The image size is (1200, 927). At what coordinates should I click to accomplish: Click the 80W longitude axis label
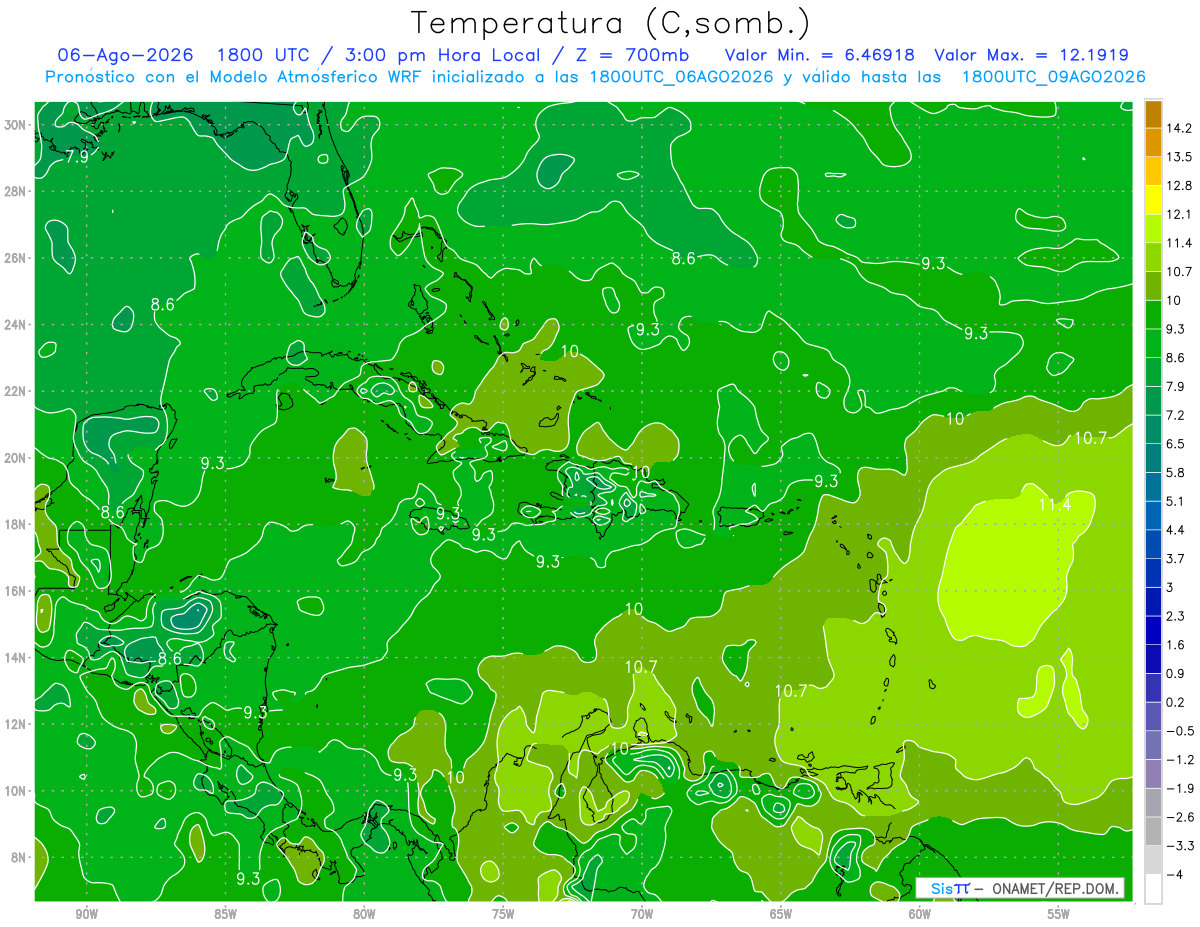[x=364, y=914]
